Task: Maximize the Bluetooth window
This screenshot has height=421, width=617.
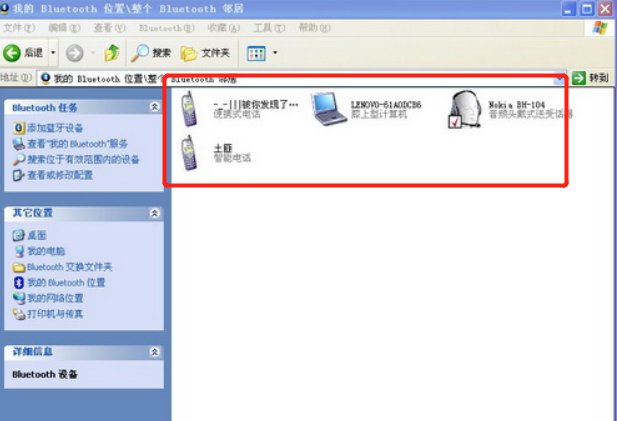Action: (587, 9)
